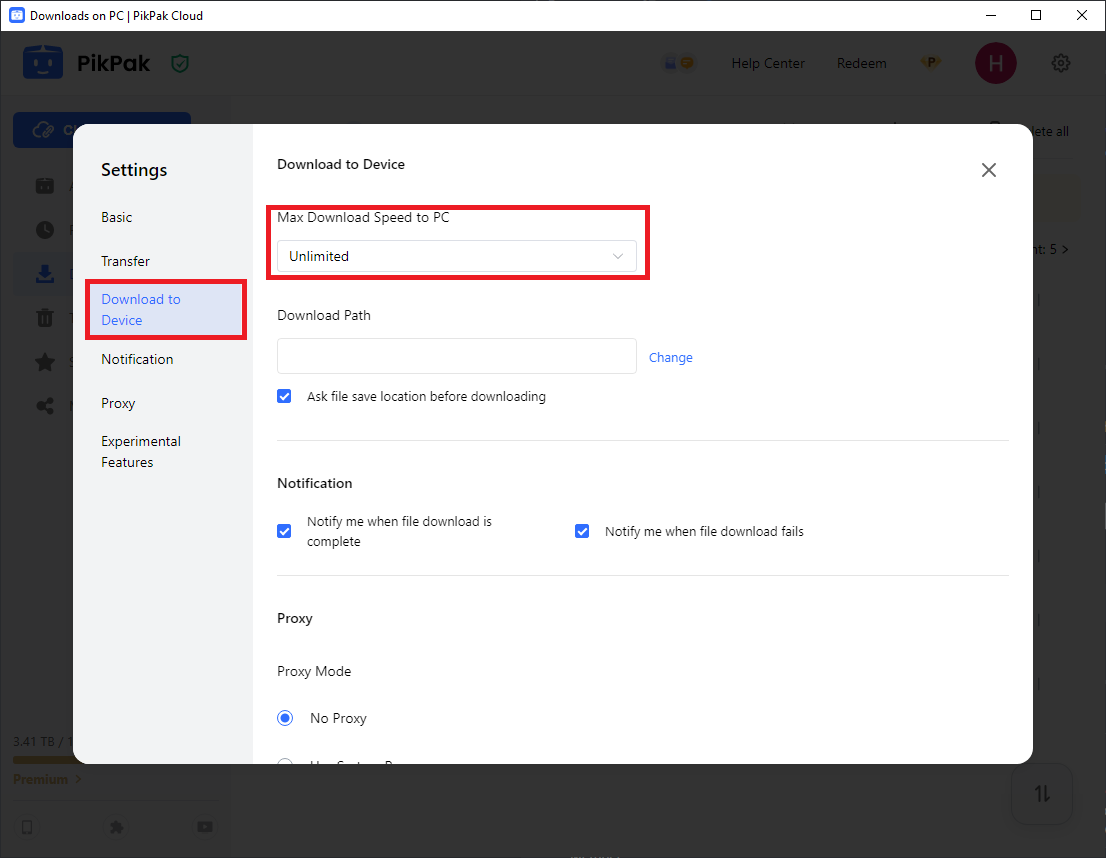Click the trash icon in the sidebar
This screenshot has height=858, width=1106.
pos(45,318)
